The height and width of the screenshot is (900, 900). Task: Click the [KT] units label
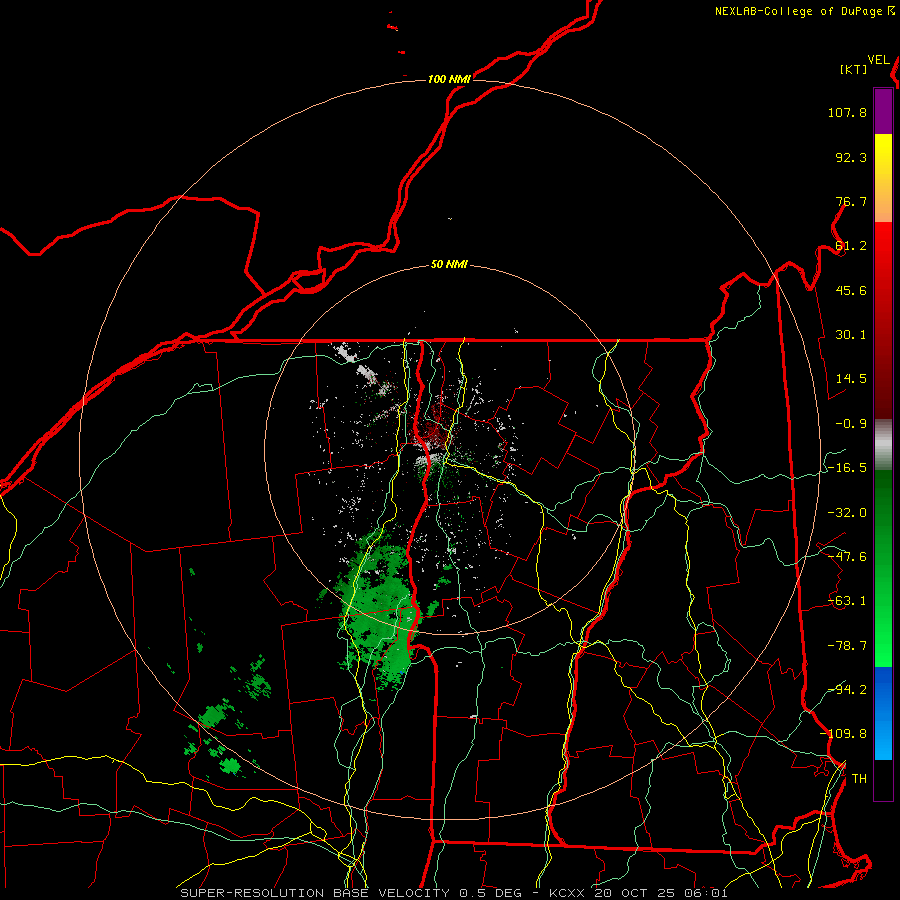point(854,69)
